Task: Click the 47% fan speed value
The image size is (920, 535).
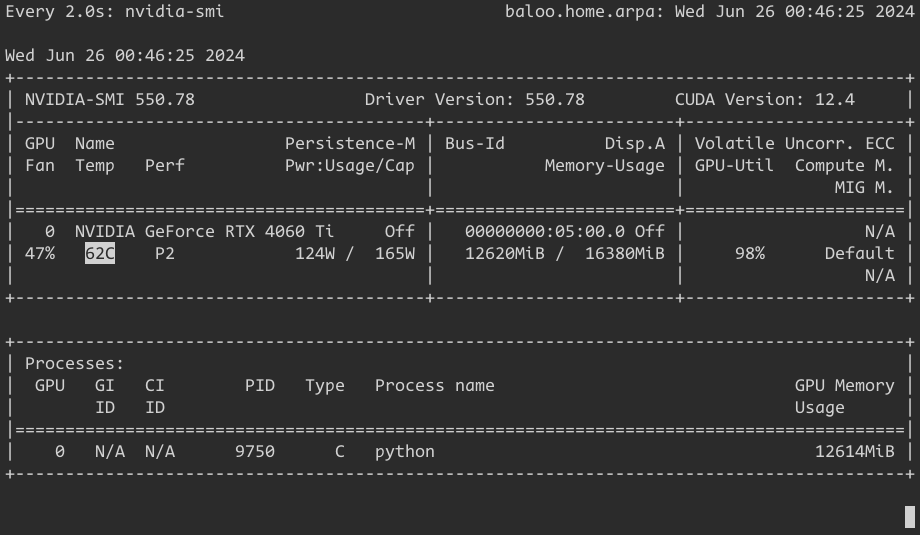Action: point(40,253)
